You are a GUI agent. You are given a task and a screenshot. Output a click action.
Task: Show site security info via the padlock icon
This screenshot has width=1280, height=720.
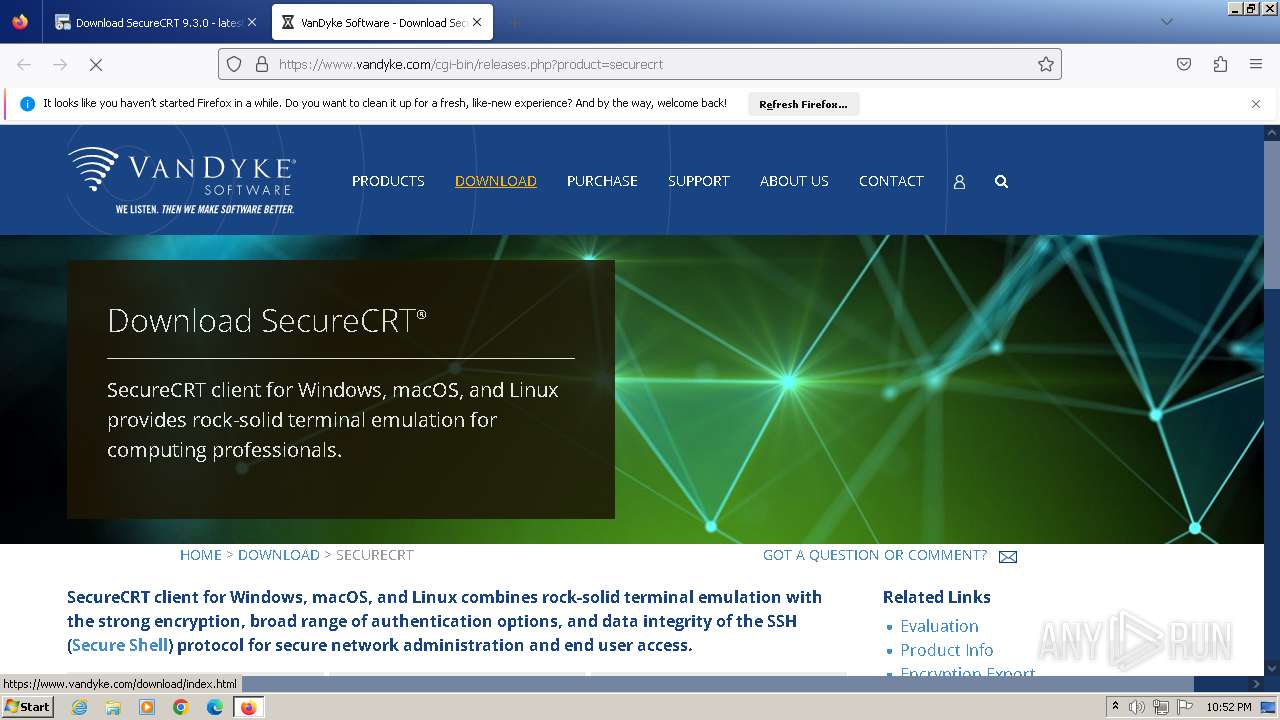tap(262, 64)
